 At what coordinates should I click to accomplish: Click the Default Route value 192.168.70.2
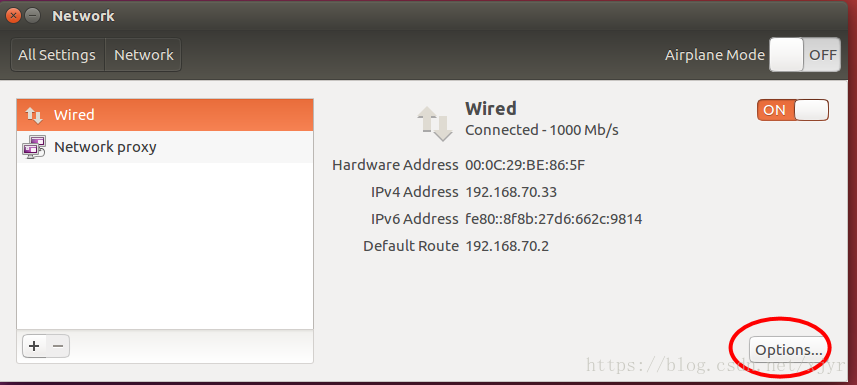click(507, 246)
